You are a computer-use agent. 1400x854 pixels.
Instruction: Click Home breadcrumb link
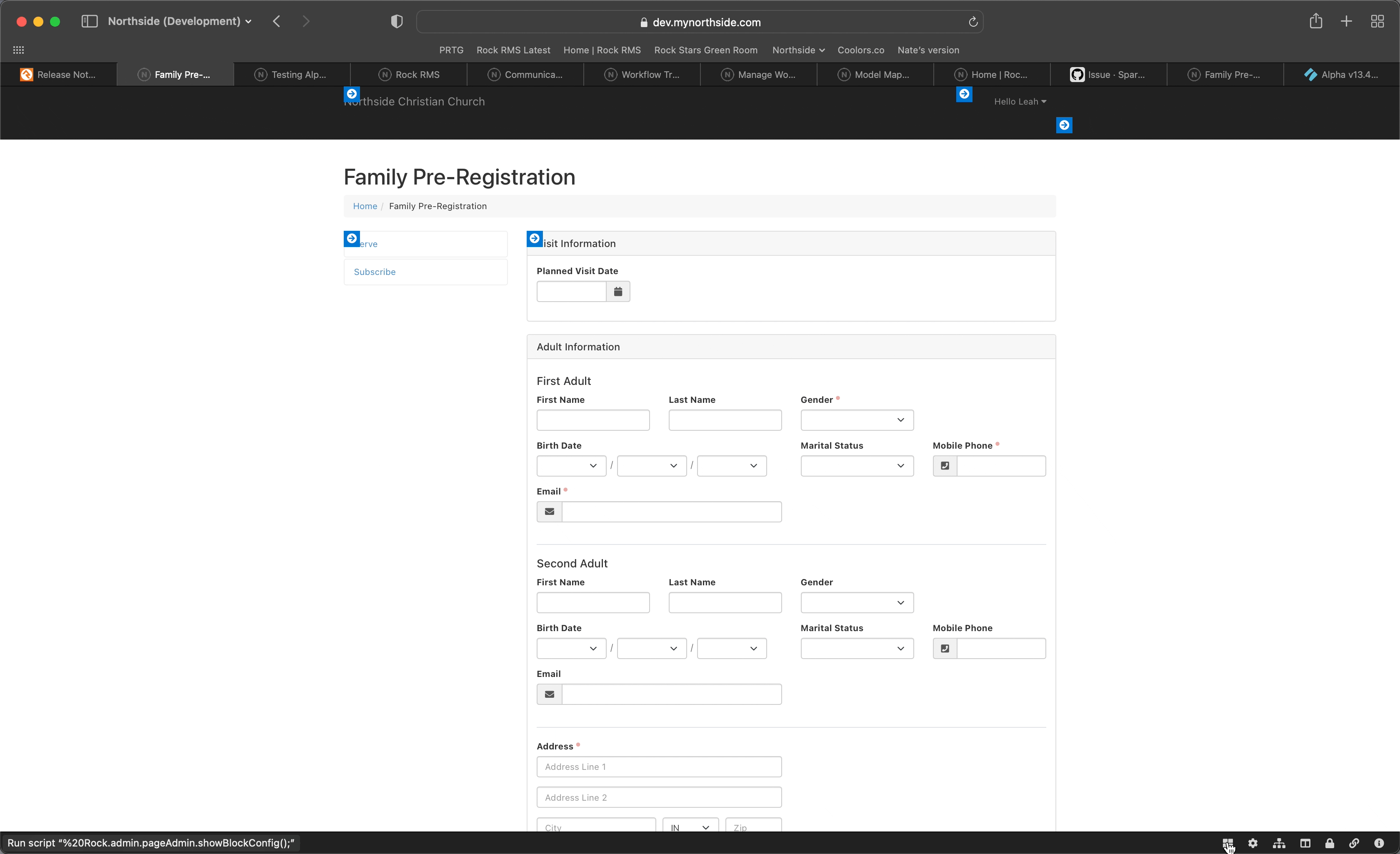pyautogui.click(x=365, y=206)
